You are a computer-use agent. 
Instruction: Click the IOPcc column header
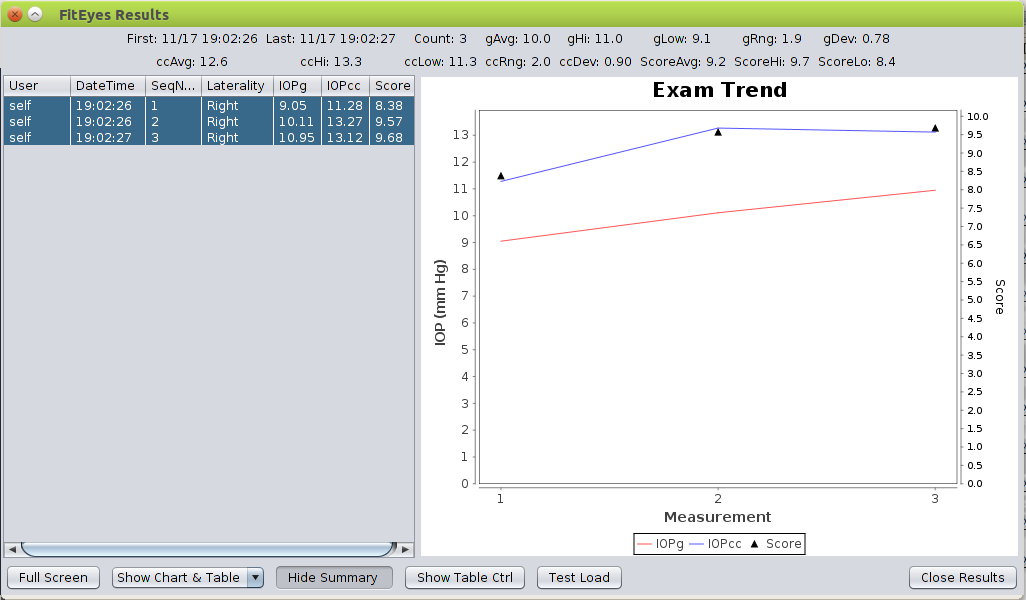[x=345, y=86]
